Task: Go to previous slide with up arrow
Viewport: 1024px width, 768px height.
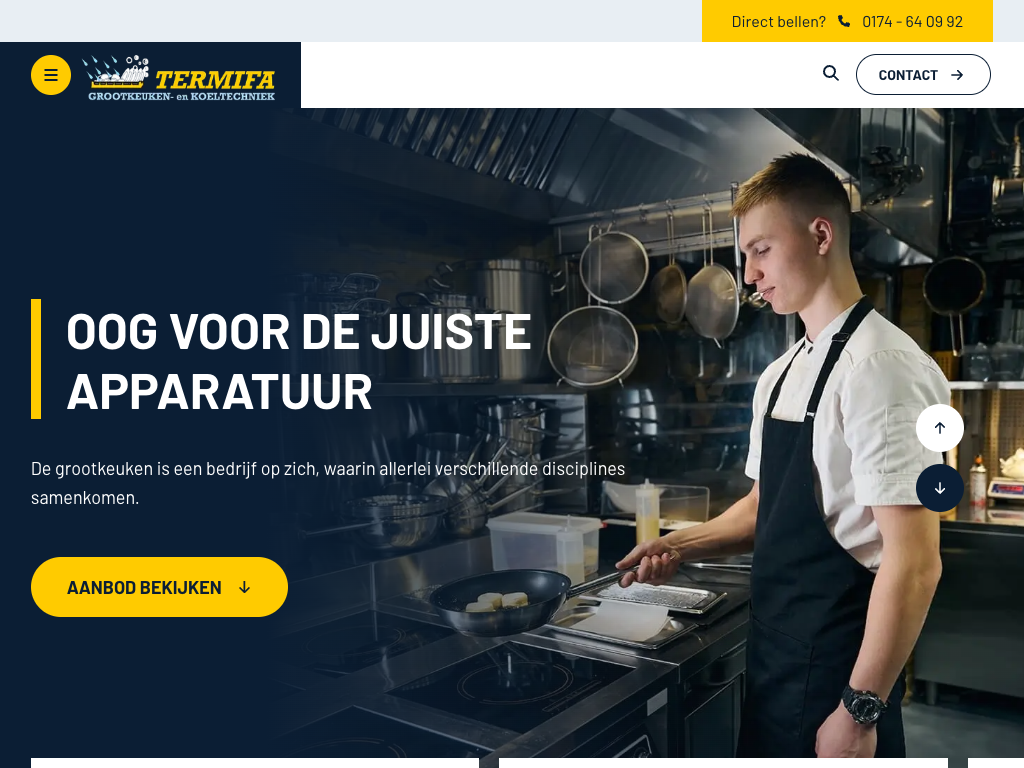Action: [940, 428]
